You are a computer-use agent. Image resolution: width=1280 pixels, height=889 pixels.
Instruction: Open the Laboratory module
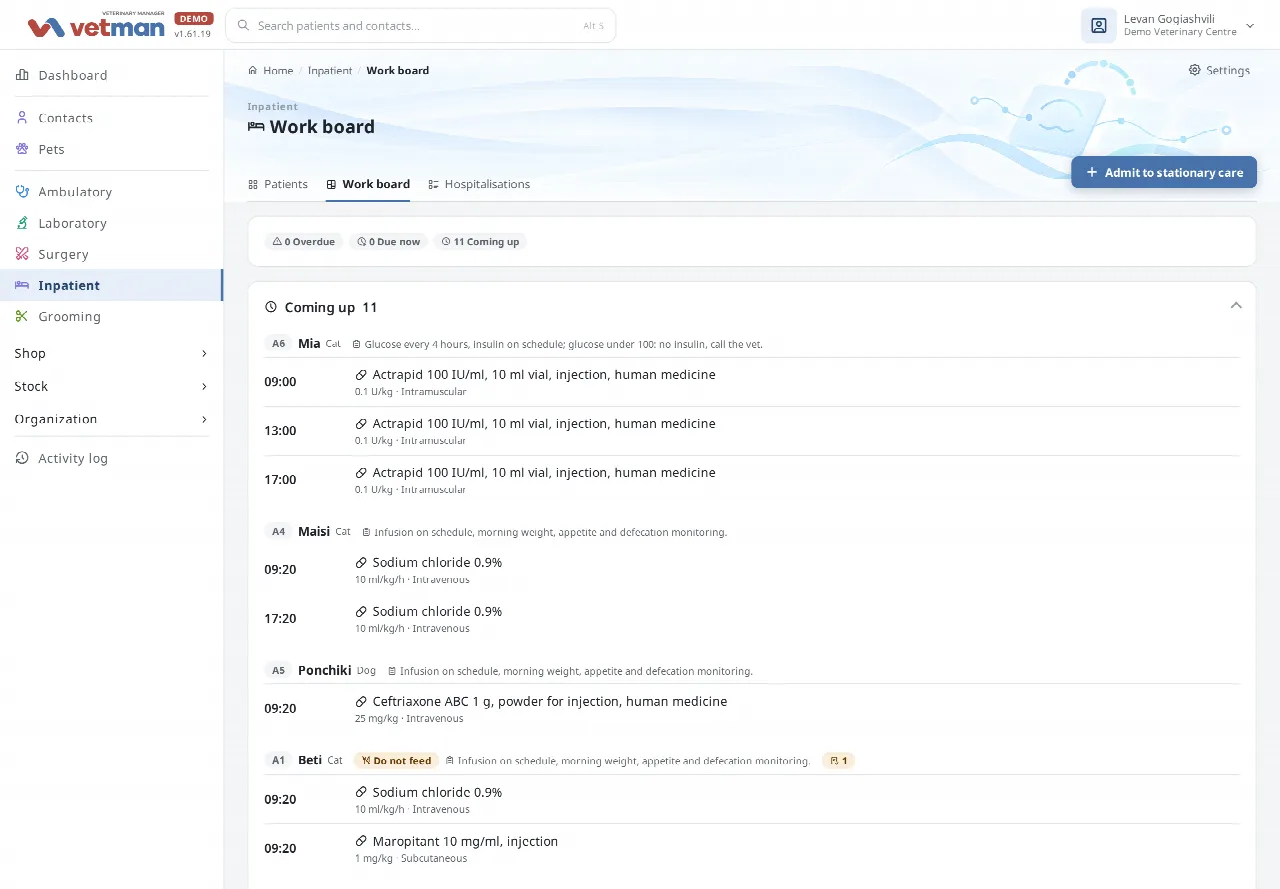pos(111,223)
